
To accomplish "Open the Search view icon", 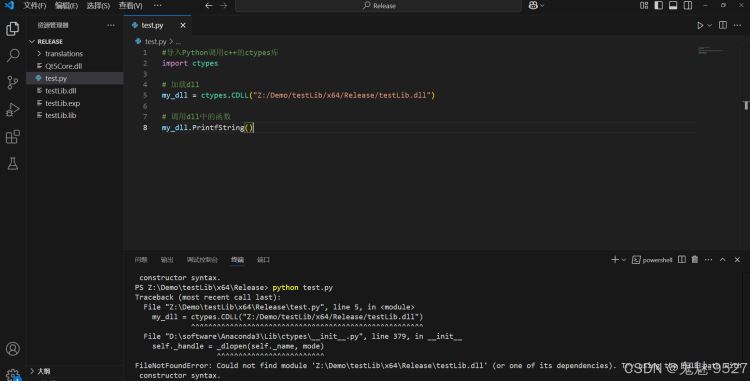I will [13, 55].
